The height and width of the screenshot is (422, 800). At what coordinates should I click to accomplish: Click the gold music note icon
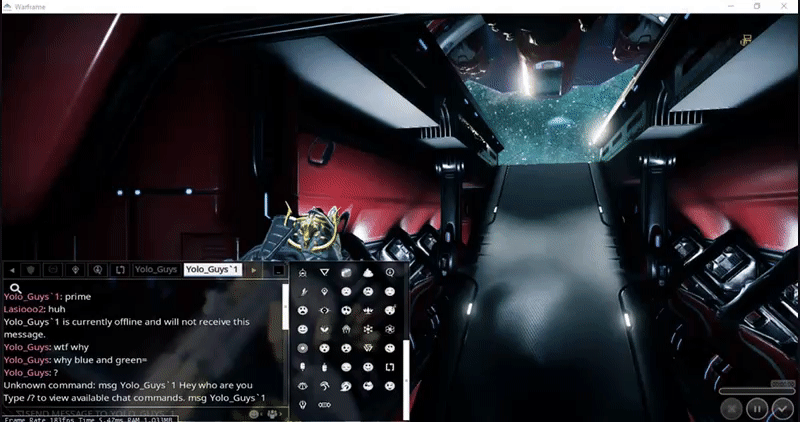tap(745, 40)
